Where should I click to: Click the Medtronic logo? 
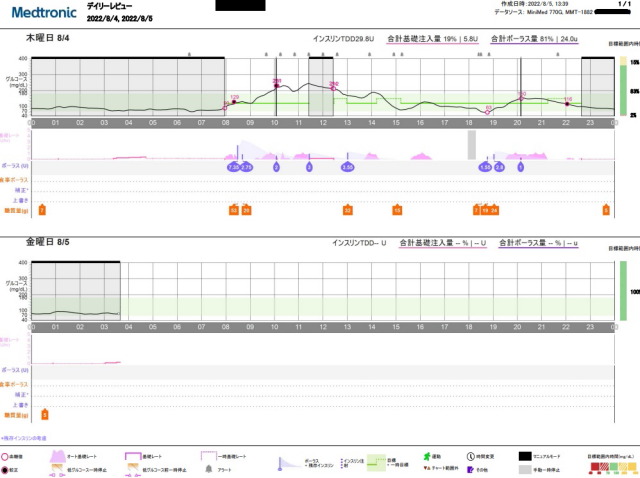pyautogui.click(x=44, y=12)
